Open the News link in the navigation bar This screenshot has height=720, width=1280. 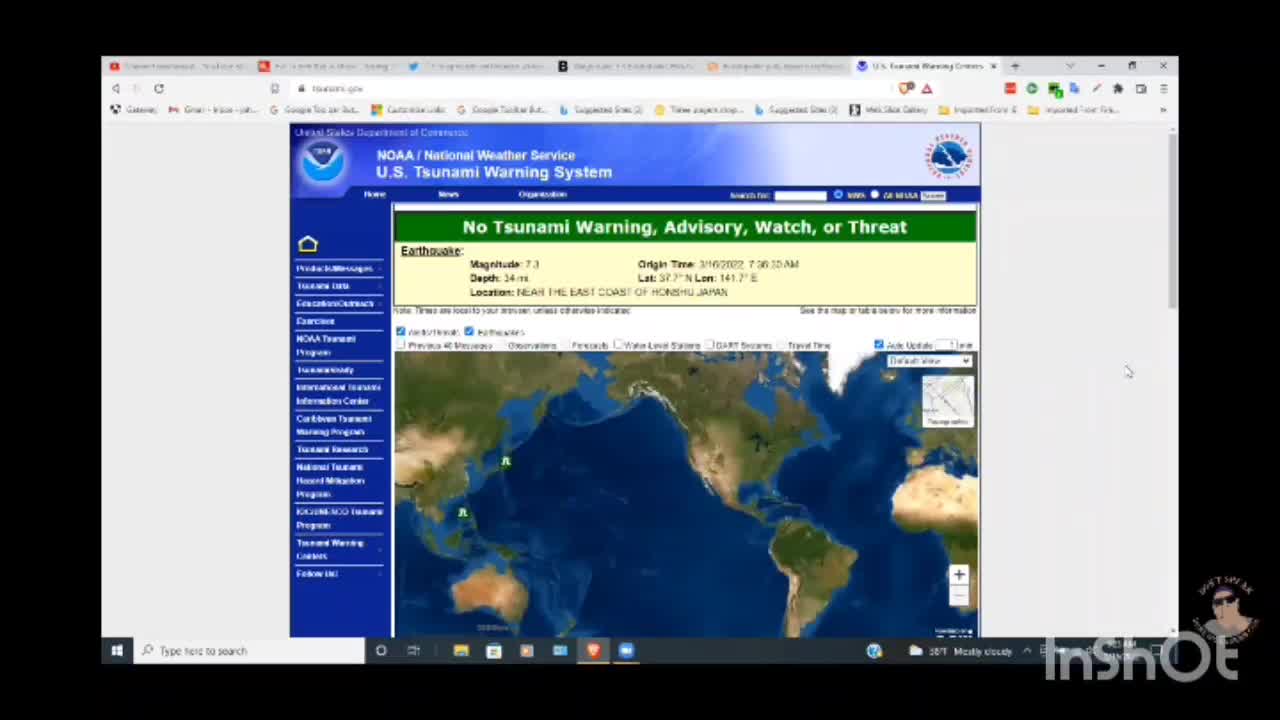point(448,194)
